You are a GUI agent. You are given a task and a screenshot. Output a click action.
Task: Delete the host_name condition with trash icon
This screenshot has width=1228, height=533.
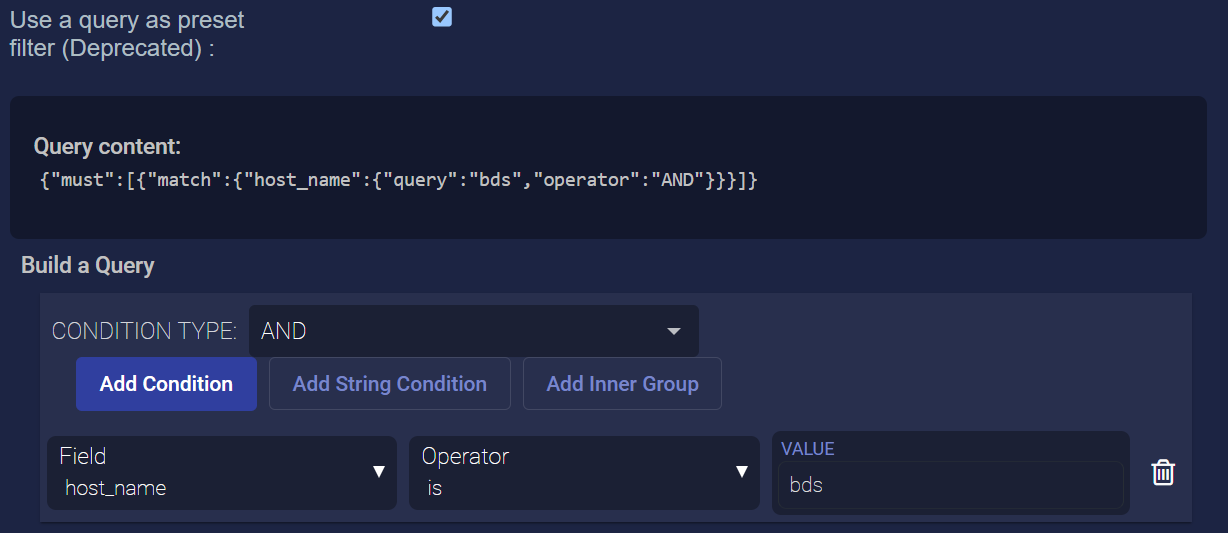(x=1162, y=473)
